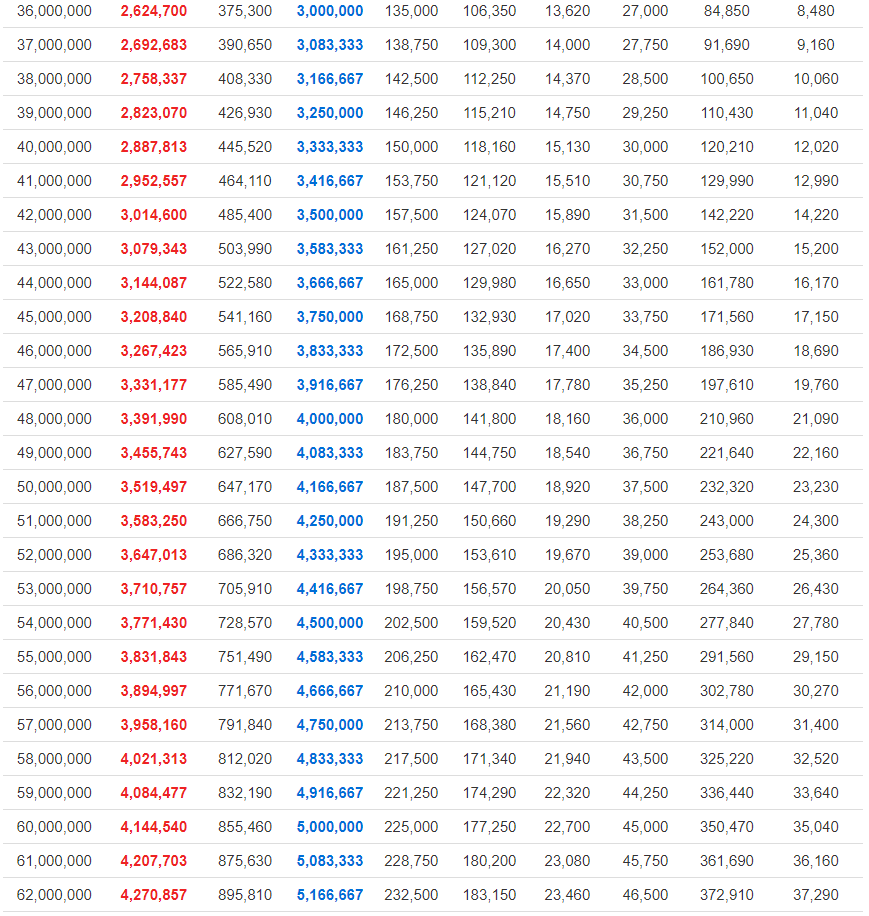Click the value 152,000
This screenshot has height=916, width=869.
tap(727, 249)
